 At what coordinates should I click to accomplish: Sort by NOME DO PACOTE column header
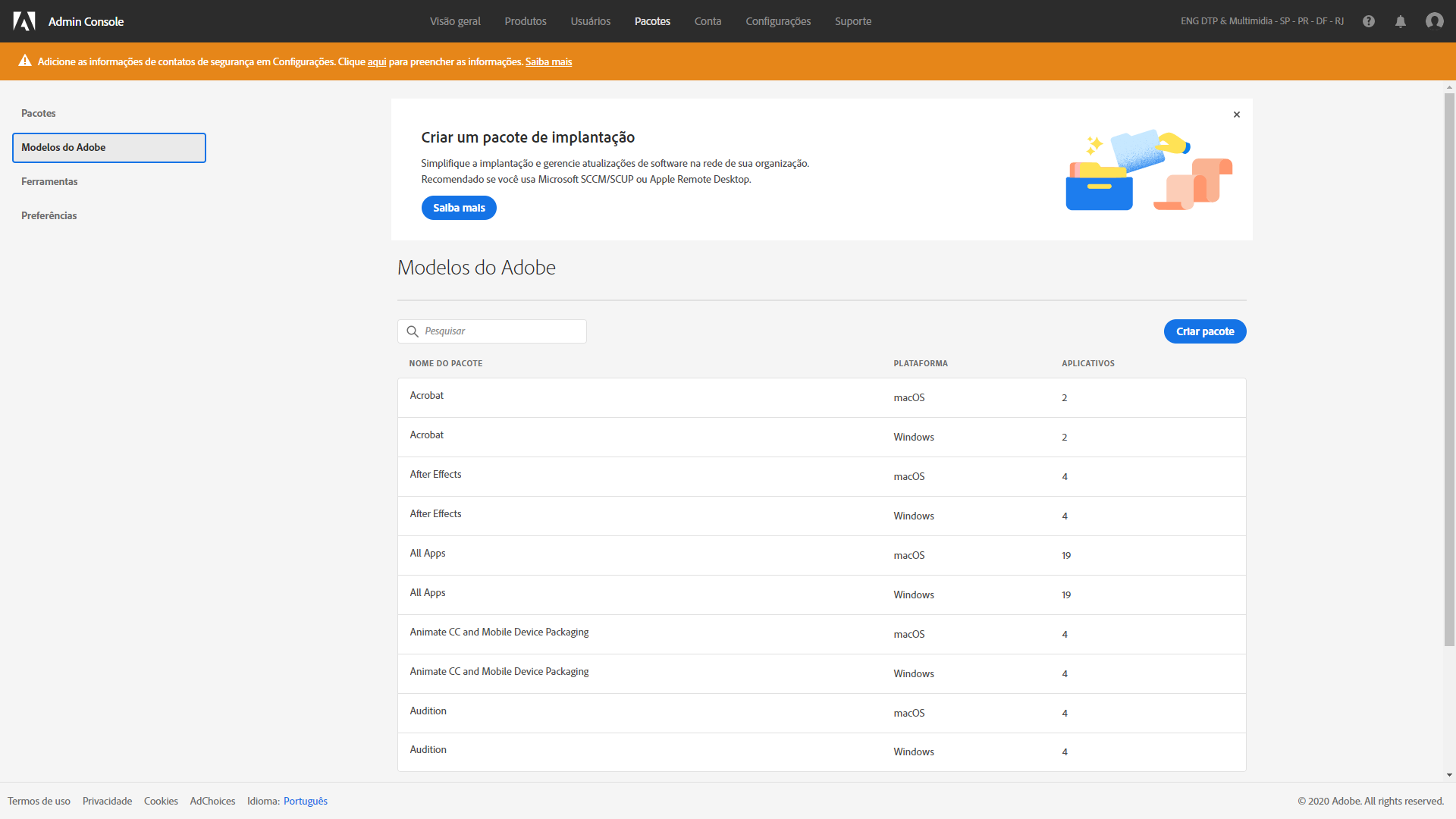tap(446, 363)
